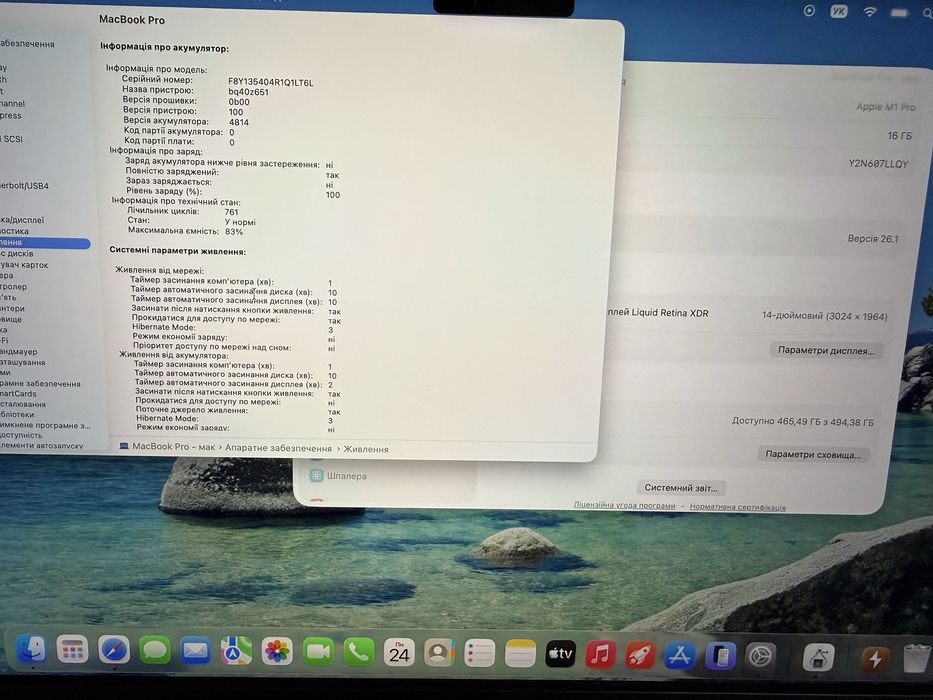Image resolution: width=933 pixels, height=700 pixels.
Task: Click the Apple M1 Pro chip text
Action: pyautogui.click(x=885, y=107)
